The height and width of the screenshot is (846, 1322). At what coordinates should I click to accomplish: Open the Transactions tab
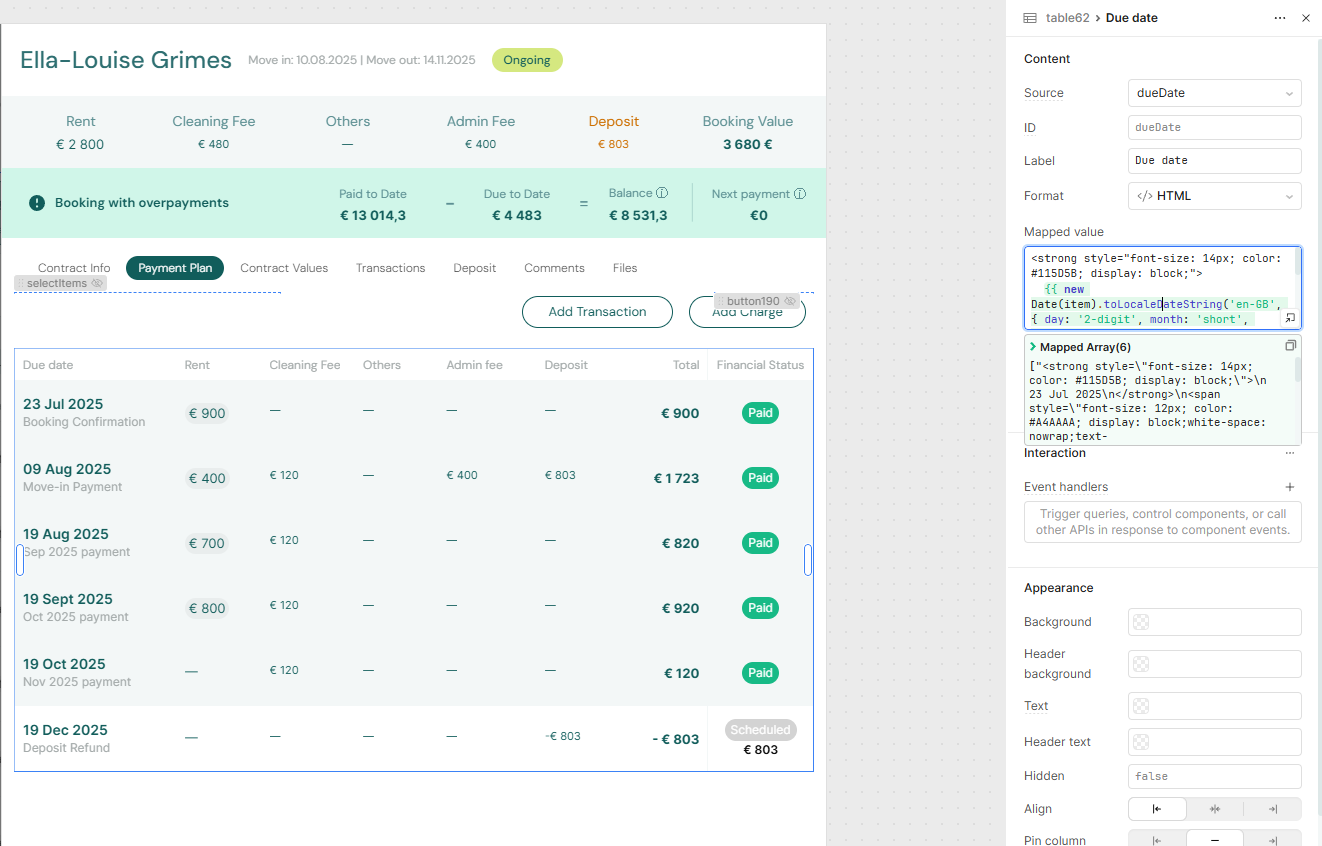pyautogui.click(x=390, y=267)
